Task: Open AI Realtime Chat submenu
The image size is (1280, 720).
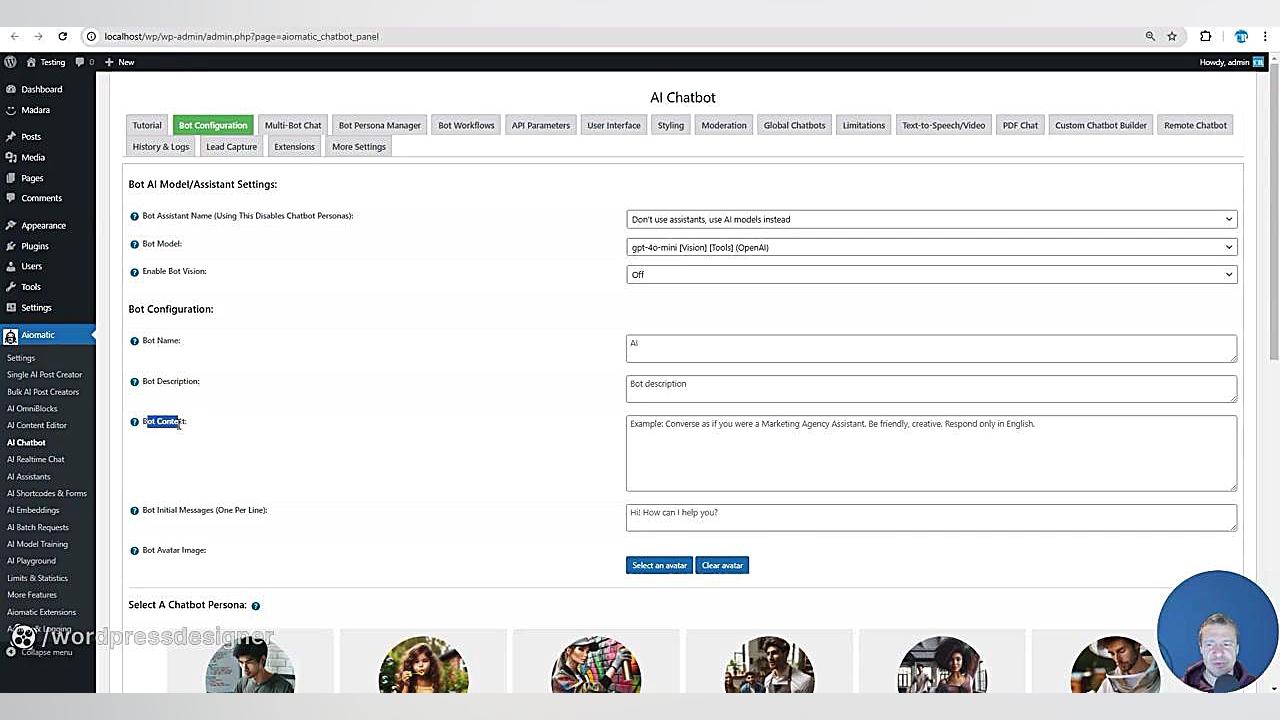Action: (x=35, y=459)
